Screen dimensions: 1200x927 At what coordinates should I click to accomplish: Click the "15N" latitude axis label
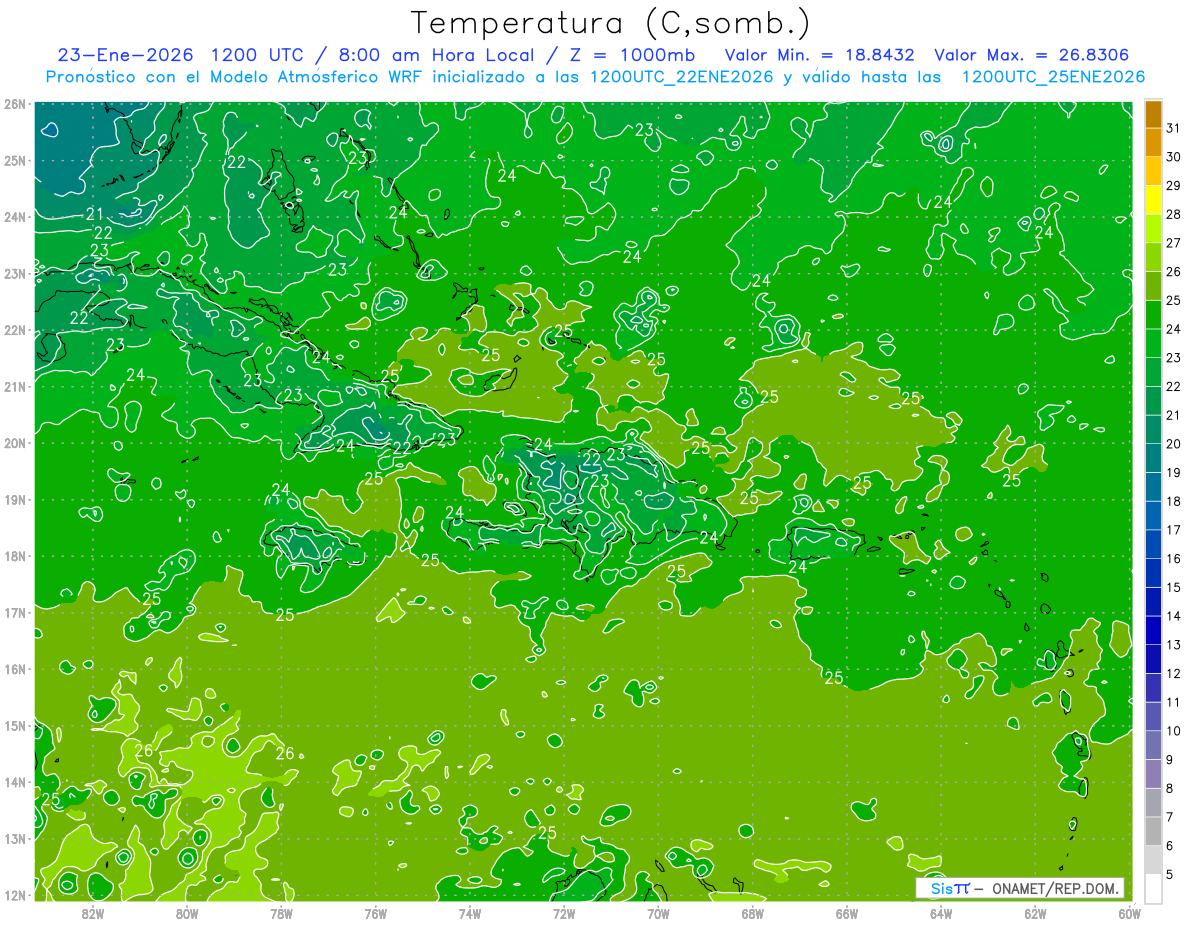pos(14,726)
